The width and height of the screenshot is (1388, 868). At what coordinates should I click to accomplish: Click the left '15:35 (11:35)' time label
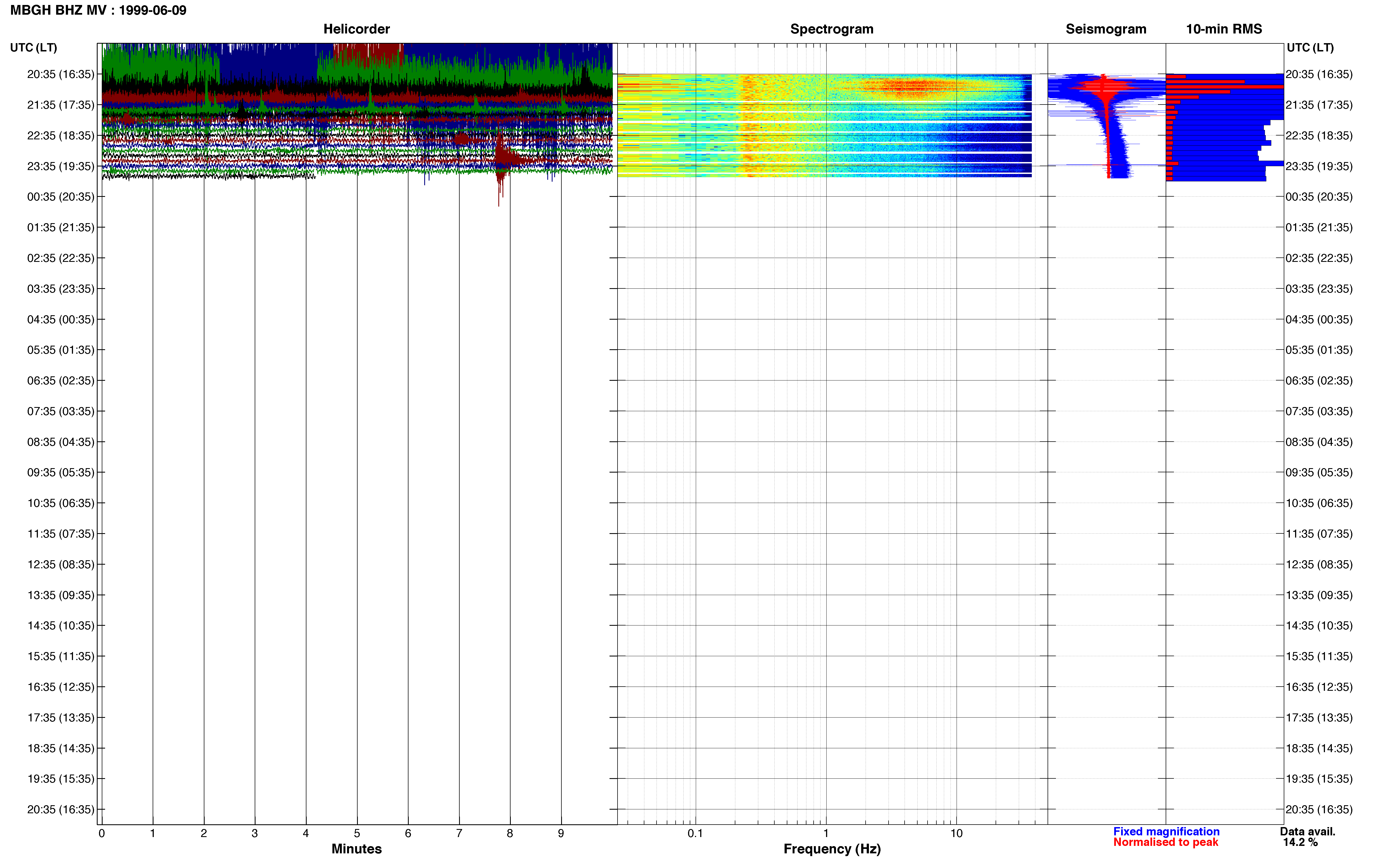[61, 656]
